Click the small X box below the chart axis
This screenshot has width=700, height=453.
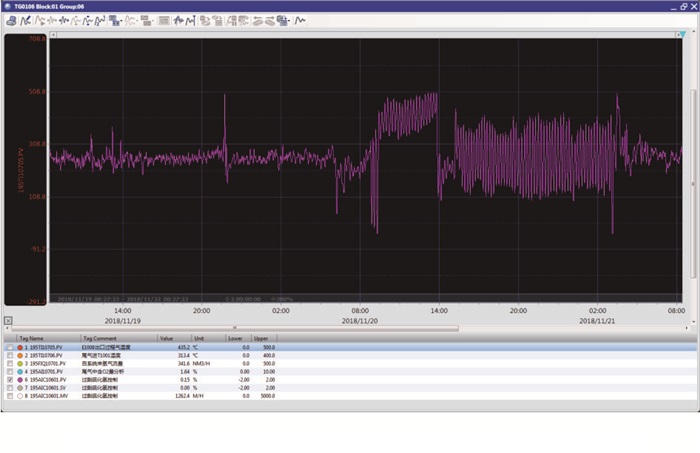point(8,320)
